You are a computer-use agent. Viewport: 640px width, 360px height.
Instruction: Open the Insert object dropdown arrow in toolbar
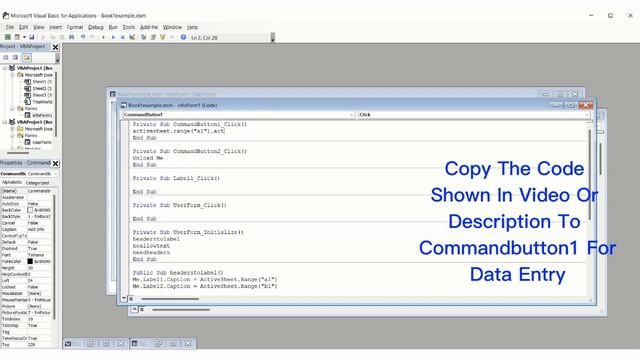point(24,37)
